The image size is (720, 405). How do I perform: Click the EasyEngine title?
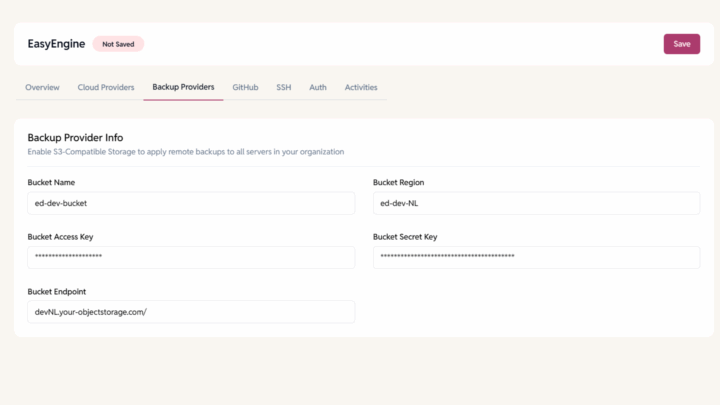(x=56, y=44)
